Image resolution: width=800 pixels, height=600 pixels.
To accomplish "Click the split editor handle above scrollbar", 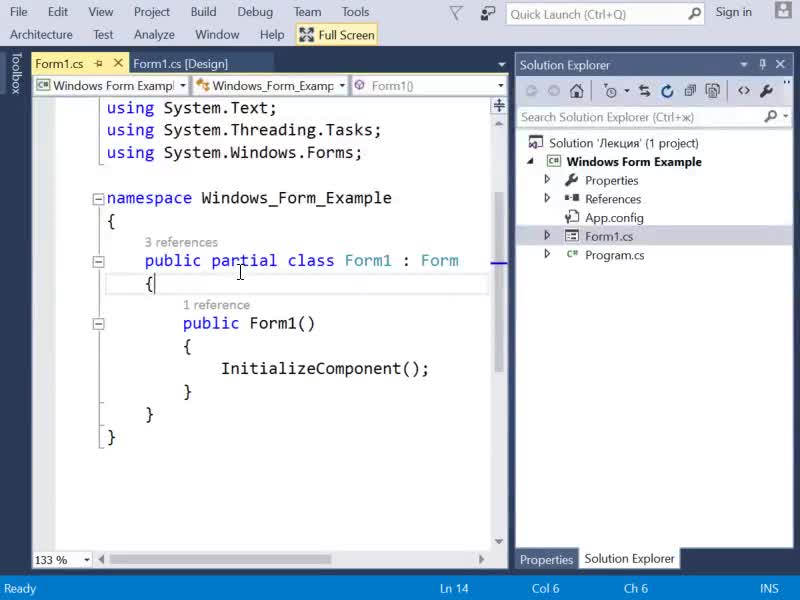I will click(x=499, y=106).
